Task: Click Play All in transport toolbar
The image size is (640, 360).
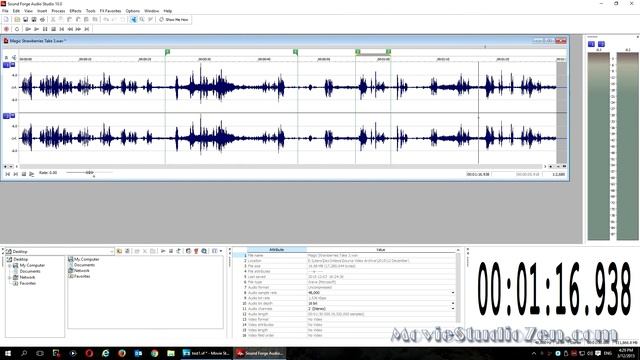Action: (x=28, y=29)
